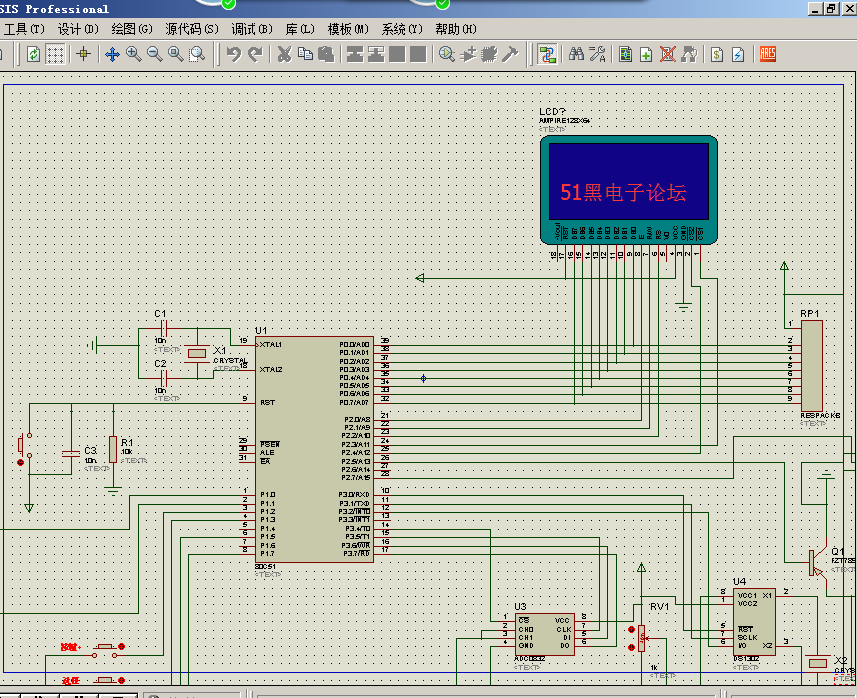The height and width of the screenshot is (698, 857).
Task: Open the 工具(T) menu
Action: point(24,29)
